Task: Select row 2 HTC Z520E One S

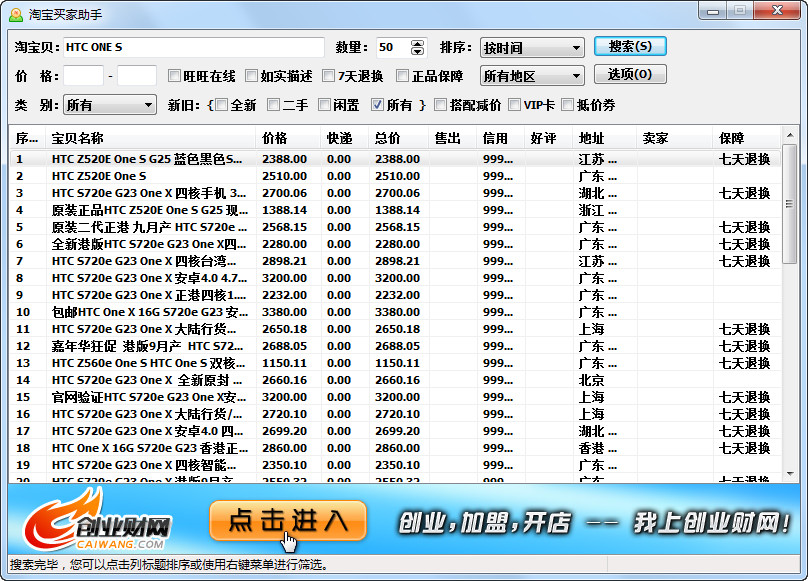Action: click(395, 176)
